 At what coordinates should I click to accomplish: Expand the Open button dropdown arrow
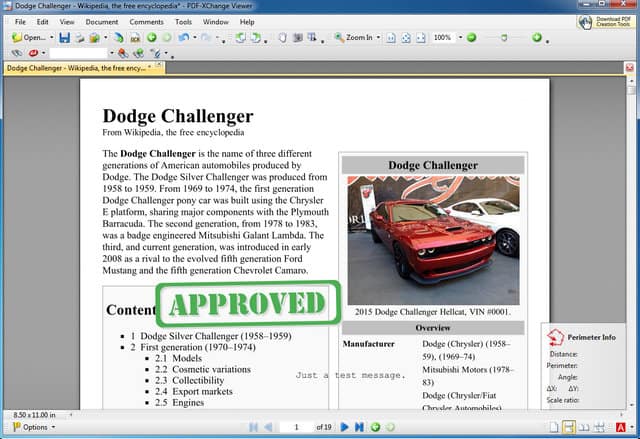point(51,38)
